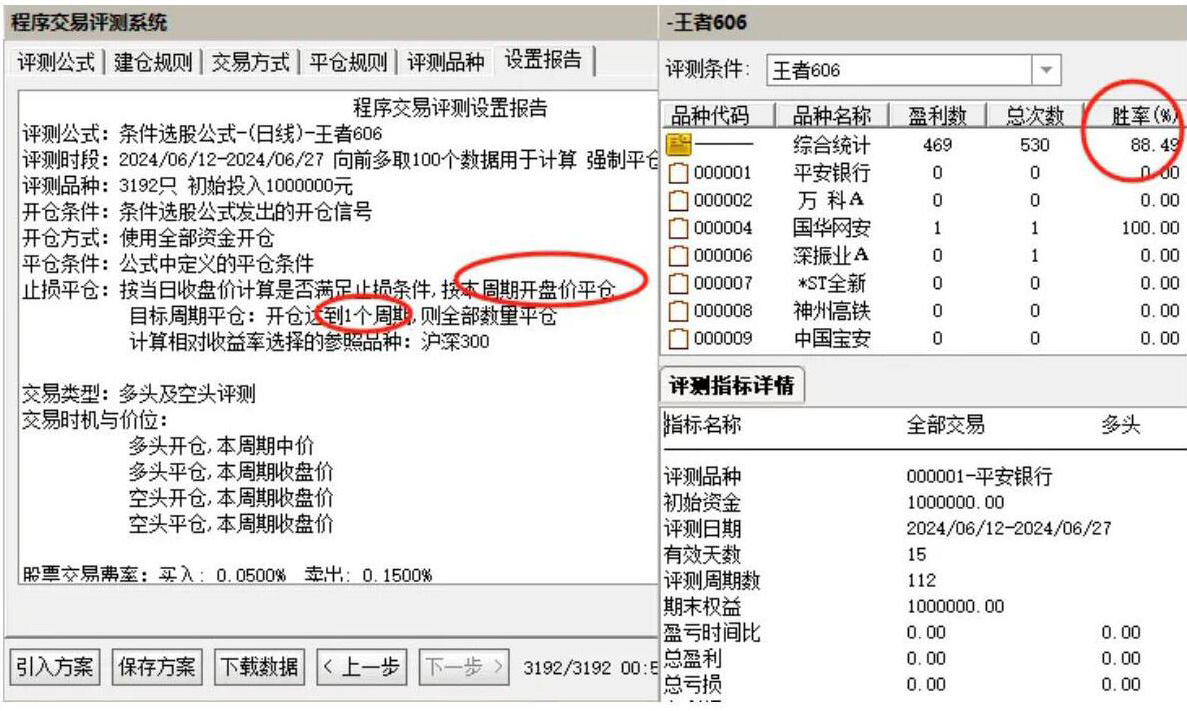Screen dimensions: 1187x711
Task: Click the greyed 下一步 button
Action: point(464,667)
